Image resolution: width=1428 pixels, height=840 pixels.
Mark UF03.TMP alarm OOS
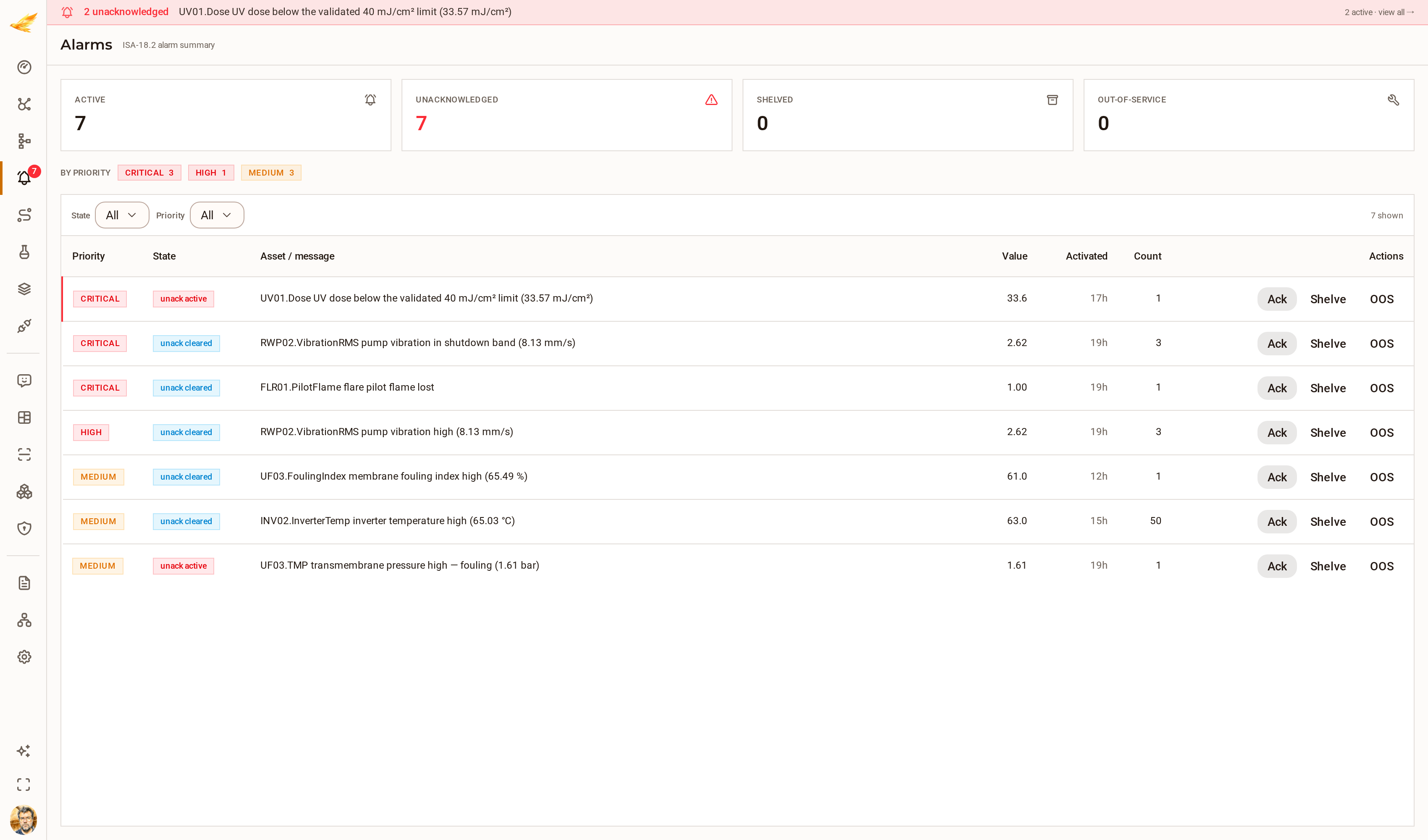point(1381,566)
